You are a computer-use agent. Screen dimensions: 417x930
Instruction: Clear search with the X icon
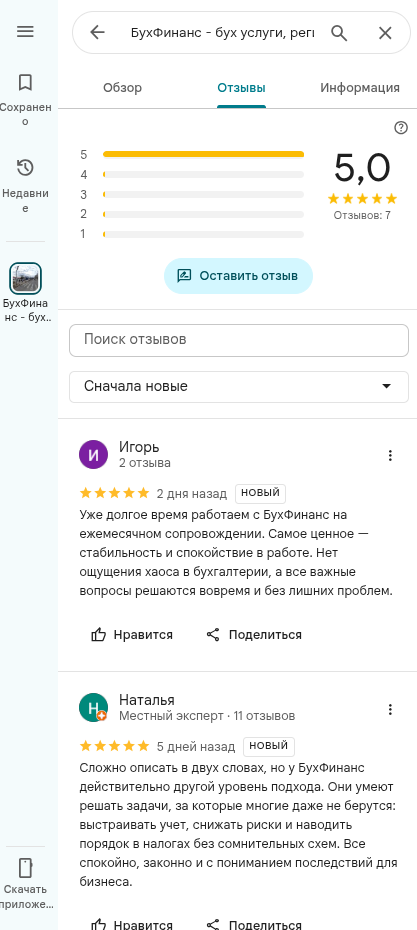385,33
